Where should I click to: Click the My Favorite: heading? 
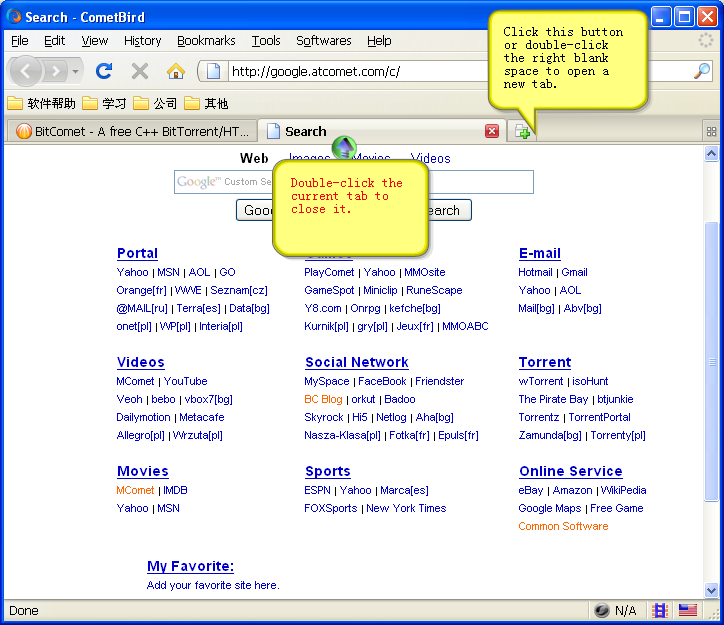pos(190,566)
